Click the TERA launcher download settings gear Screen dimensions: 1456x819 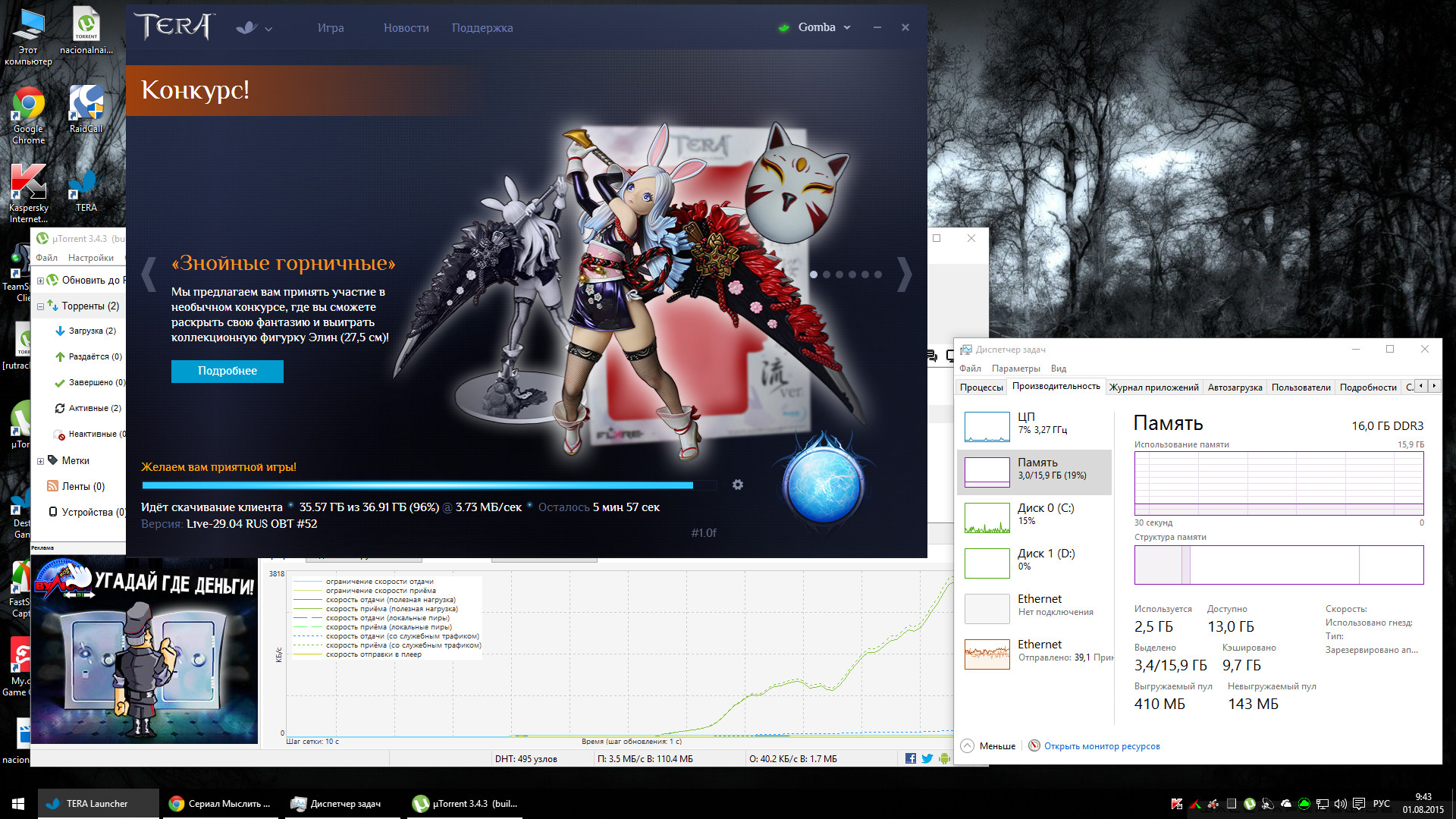point(737,485)
